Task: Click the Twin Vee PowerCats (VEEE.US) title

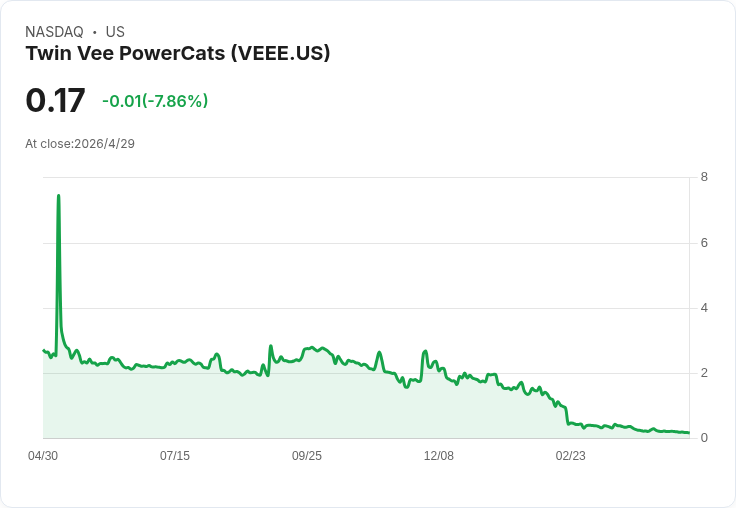Action: click(x=178, y=53)
